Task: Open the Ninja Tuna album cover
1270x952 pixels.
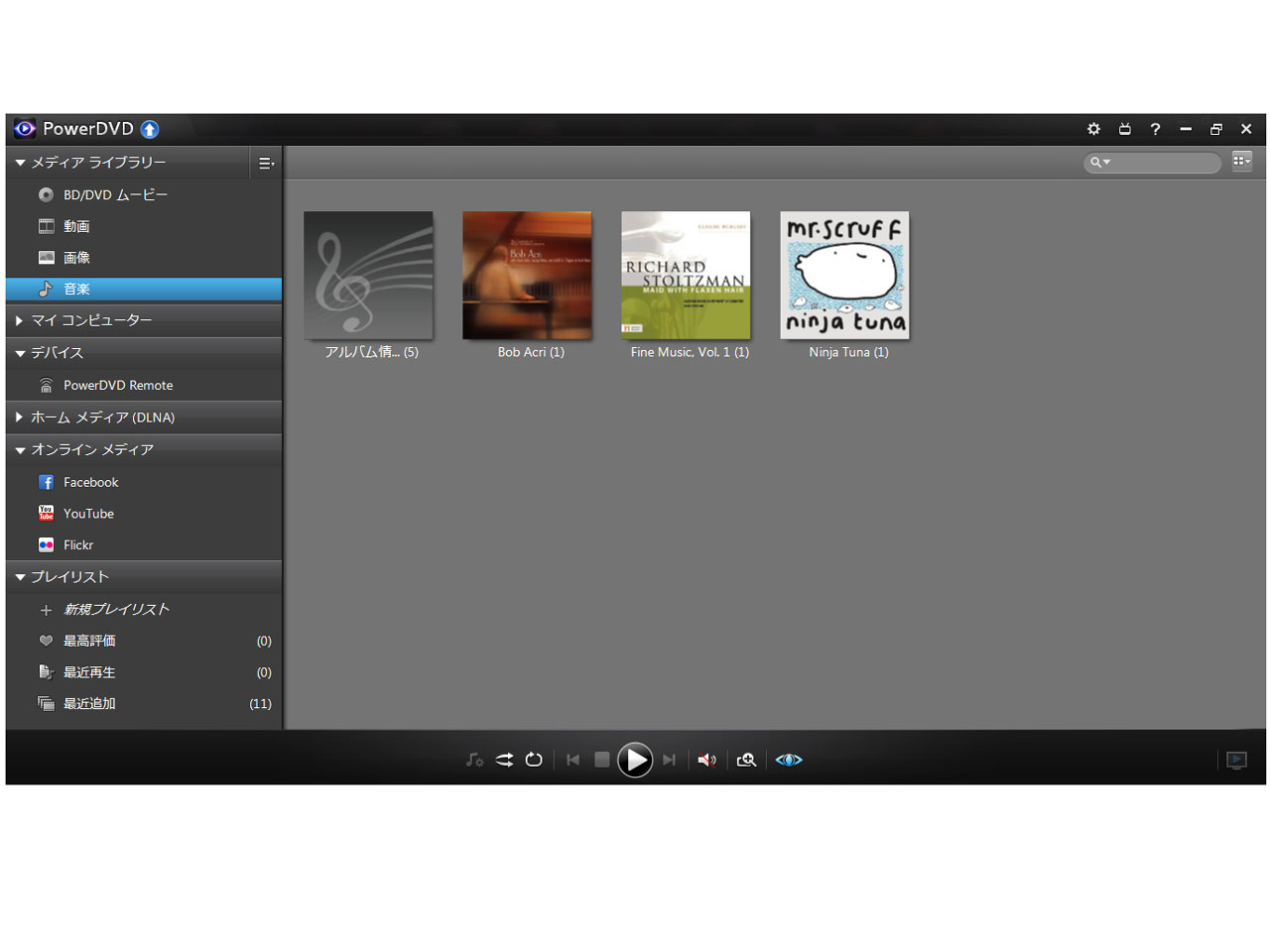Action: [844, 275]
